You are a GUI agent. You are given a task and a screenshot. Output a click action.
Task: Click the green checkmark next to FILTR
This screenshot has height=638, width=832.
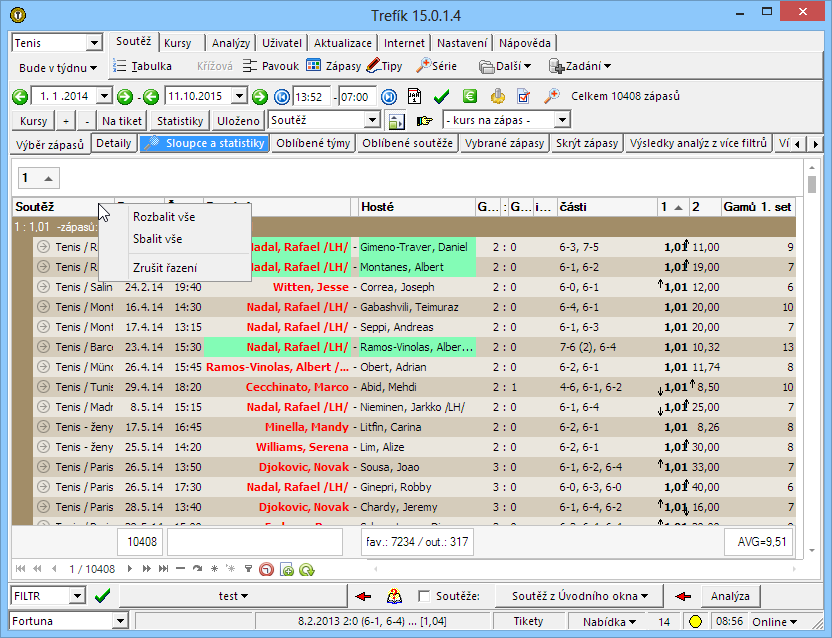pyautogui.click(x=101, y=596)
